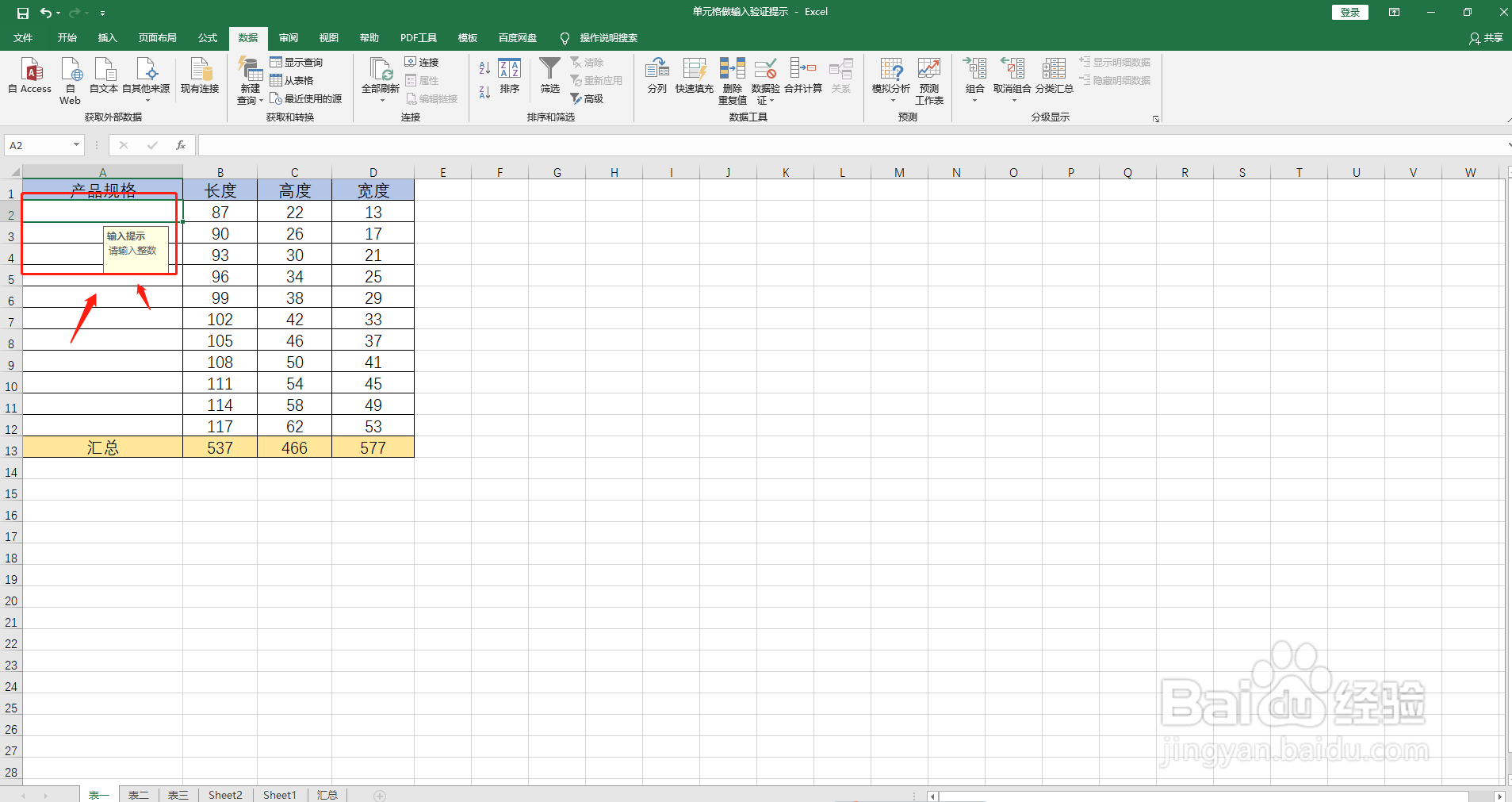1512x802 pixels.
Task: Import data from Web
Action: click(x=70, y=80)
